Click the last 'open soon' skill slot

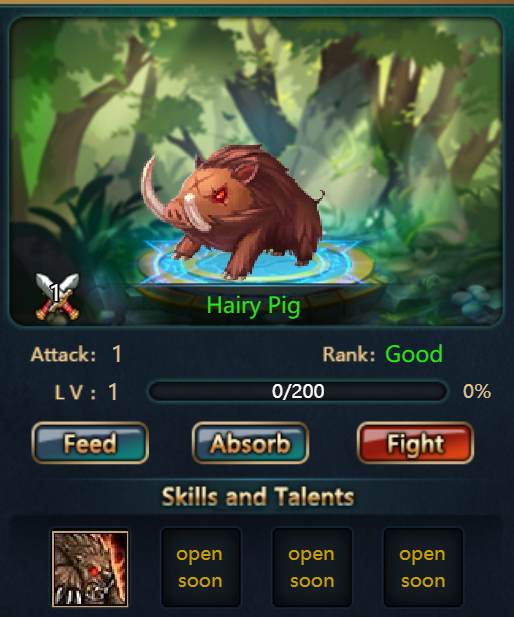coord(423,567)
